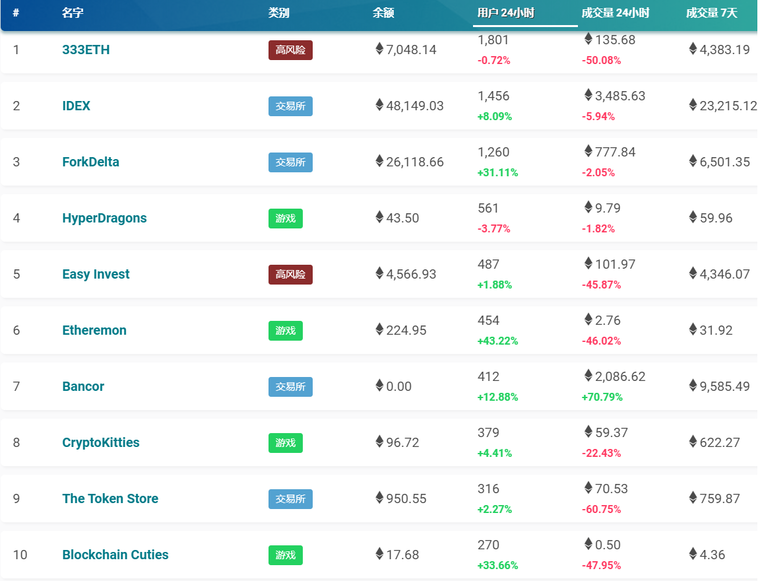760x581 pixels.
Task: Click 交易所 tag on ForkDelta row
Action: pos(290,162)
